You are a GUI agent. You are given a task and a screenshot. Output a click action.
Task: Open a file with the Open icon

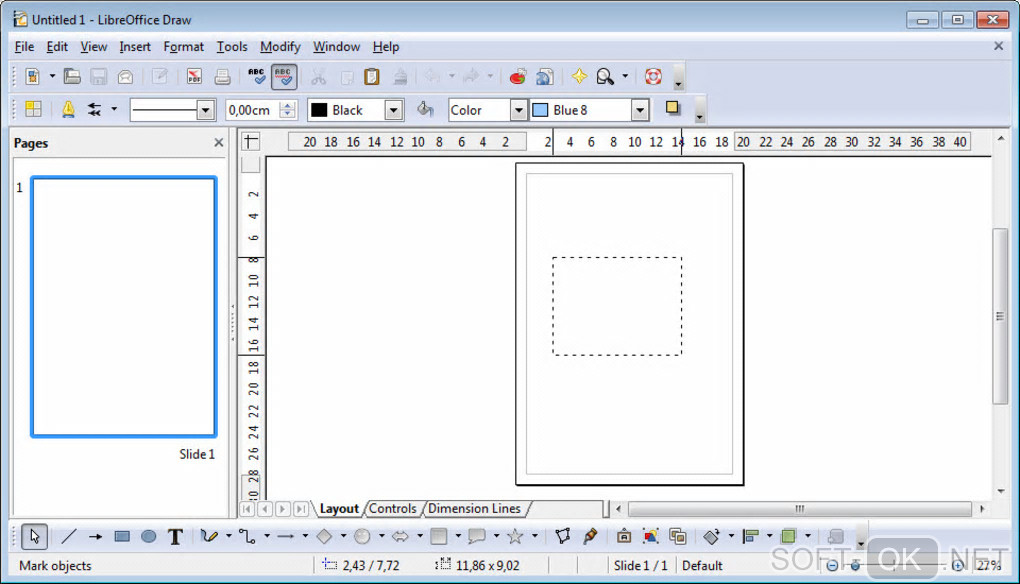(x=72, y=77)
